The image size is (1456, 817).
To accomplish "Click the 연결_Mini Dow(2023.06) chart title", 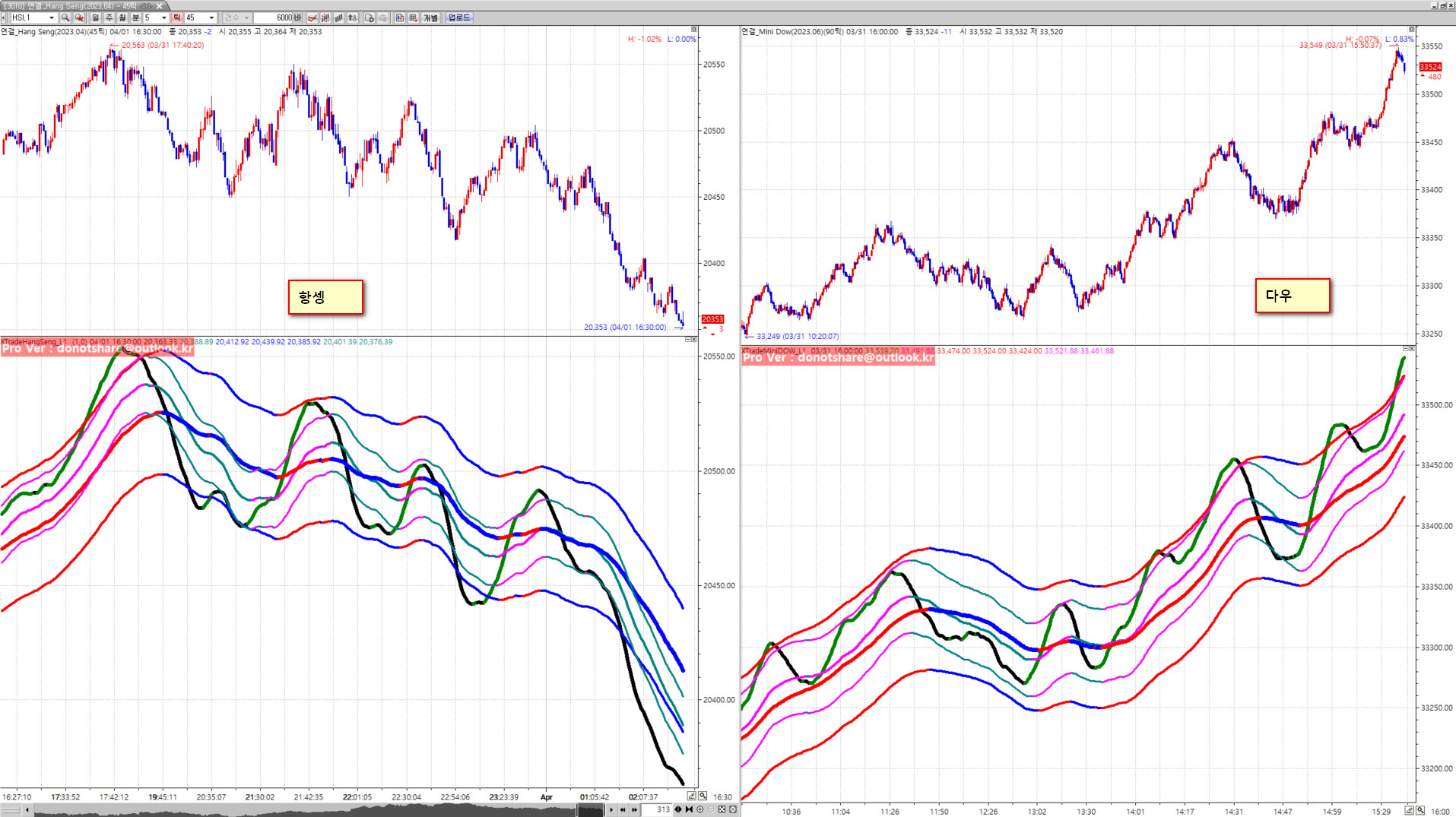I will pyautogui.click(x=783, y=32).
